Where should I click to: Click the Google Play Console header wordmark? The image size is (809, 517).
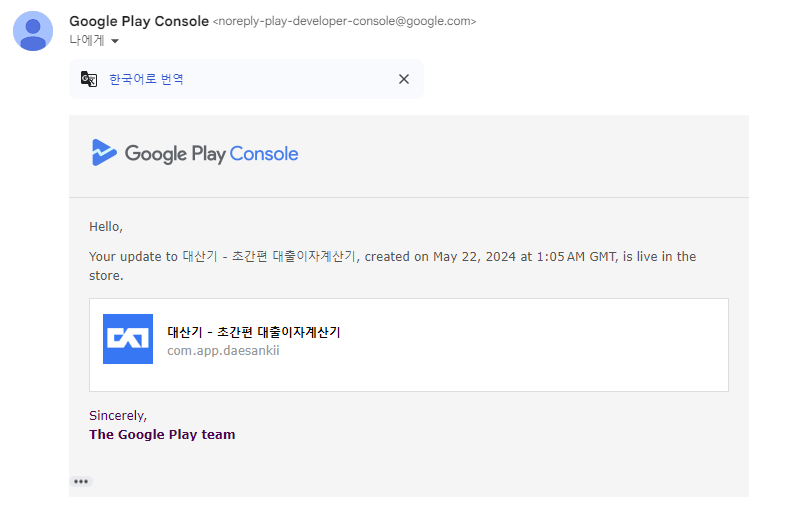(211, 154)
